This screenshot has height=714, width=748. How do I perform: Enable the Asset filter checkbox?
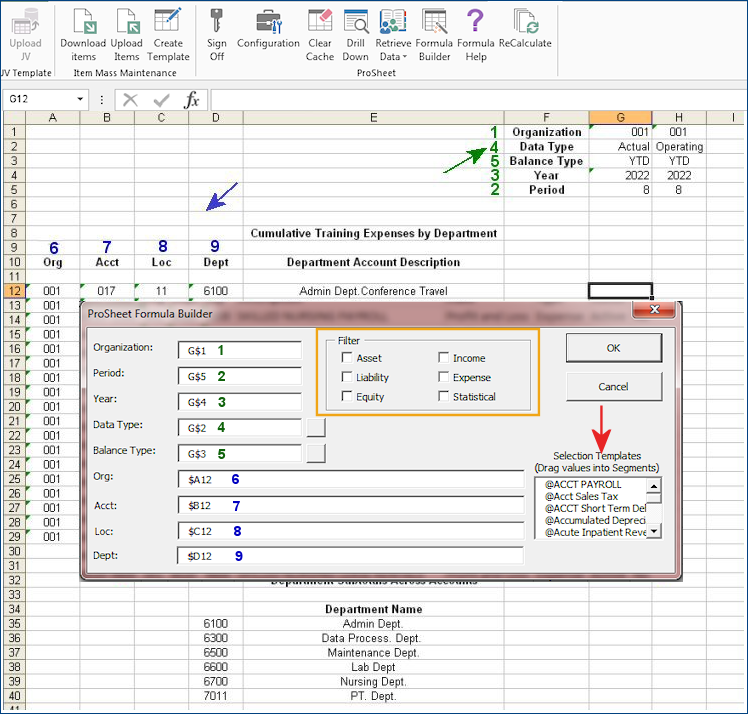point(347,358)
